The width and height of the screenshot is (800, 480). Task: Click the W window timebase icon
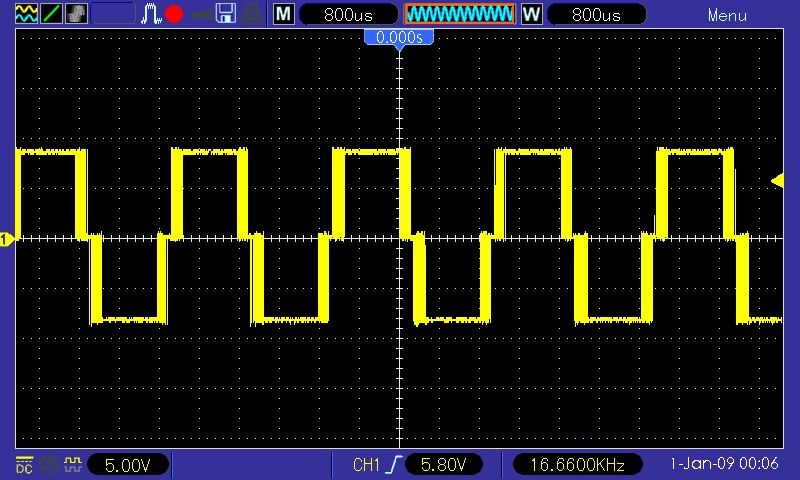531,14
